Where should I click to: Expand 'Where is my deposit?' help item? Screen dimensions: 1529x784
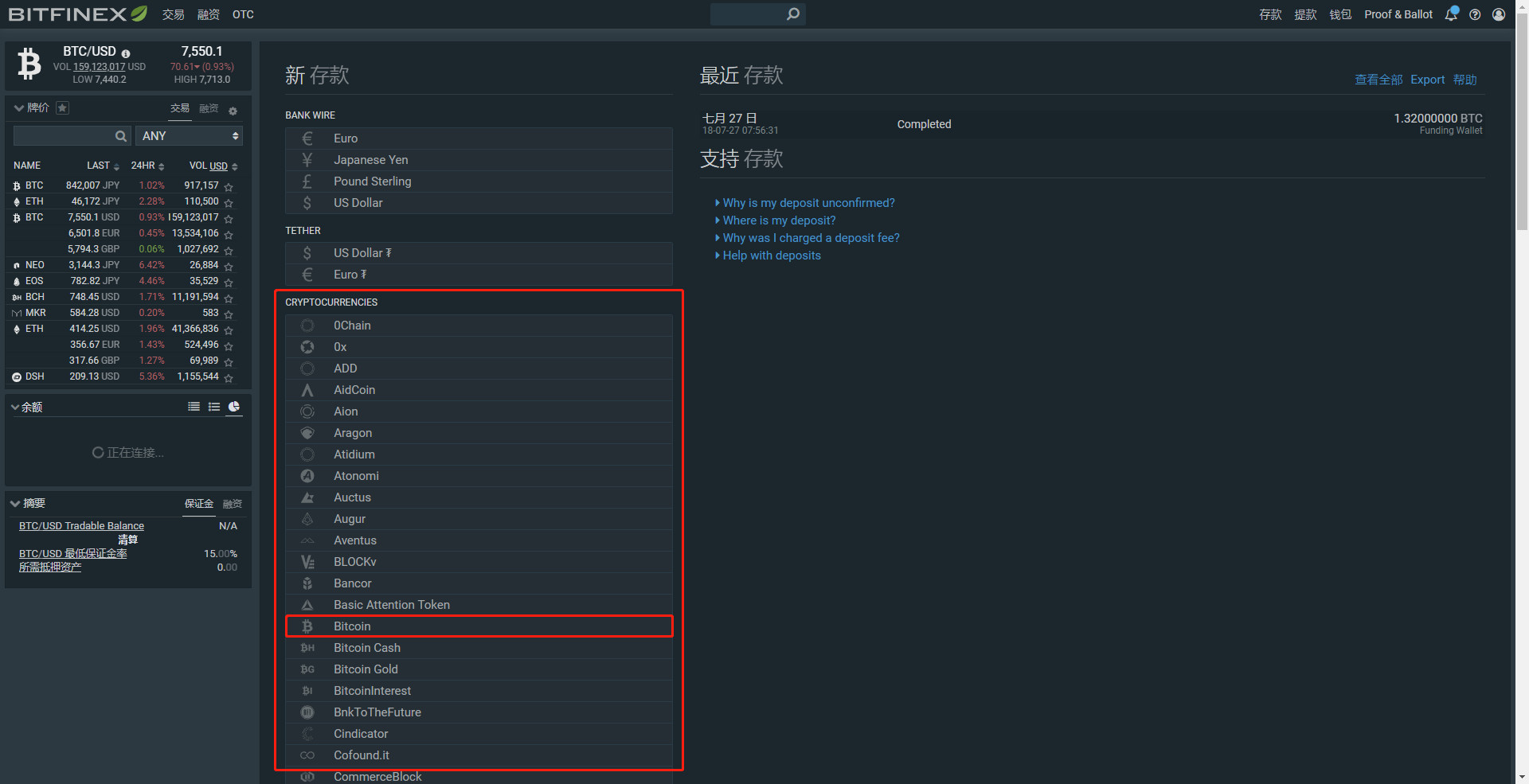coord(779,220)
